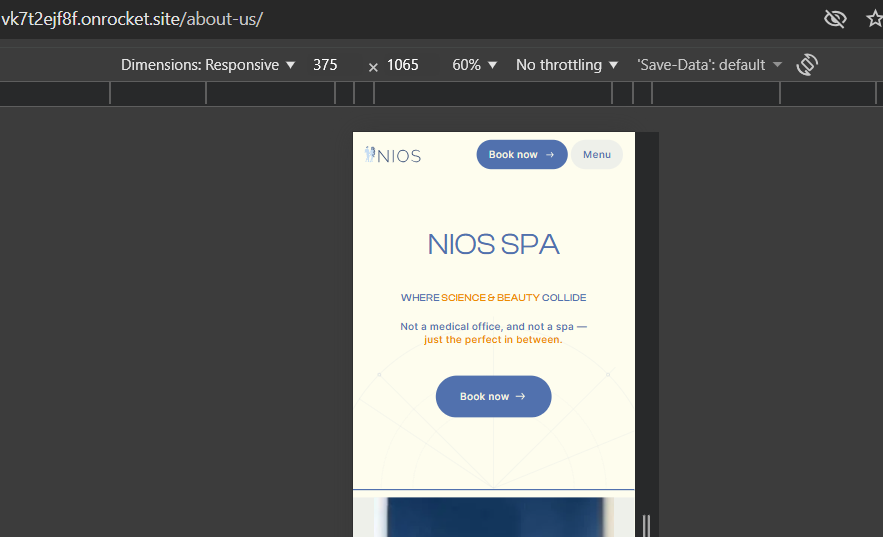883x537 pixels.
Task: Click the arrow icon in header Book now button
Action: tap(550, 155)
